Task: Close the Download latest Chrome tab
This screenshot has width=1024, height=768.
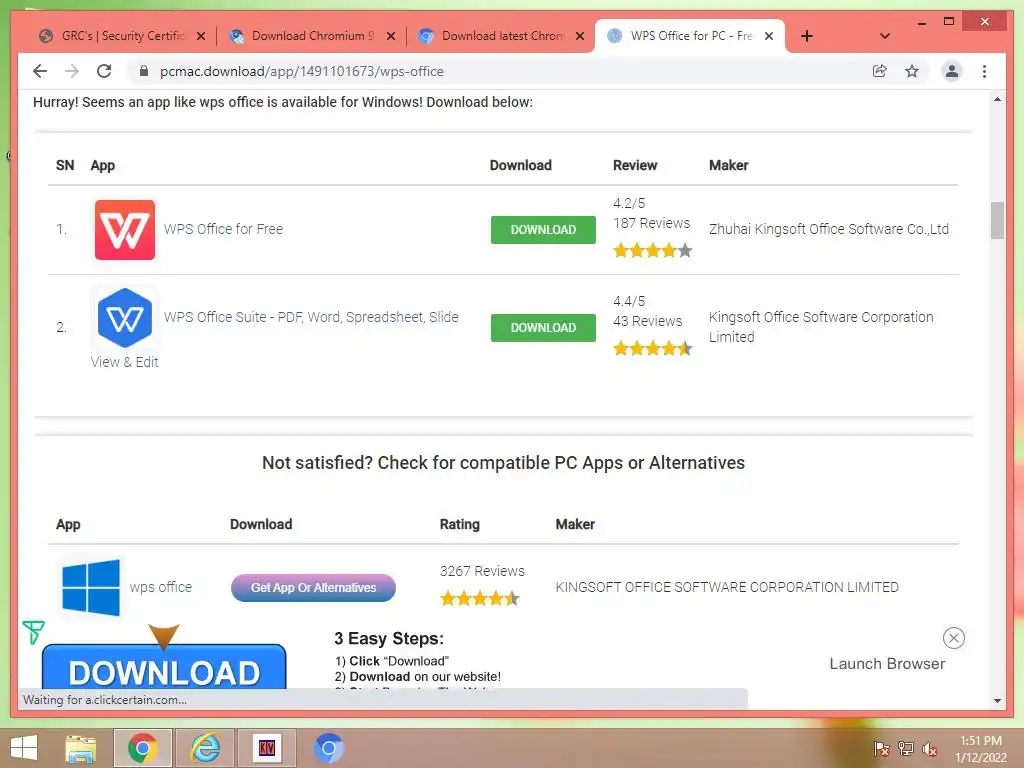Action: coord(580,36)
